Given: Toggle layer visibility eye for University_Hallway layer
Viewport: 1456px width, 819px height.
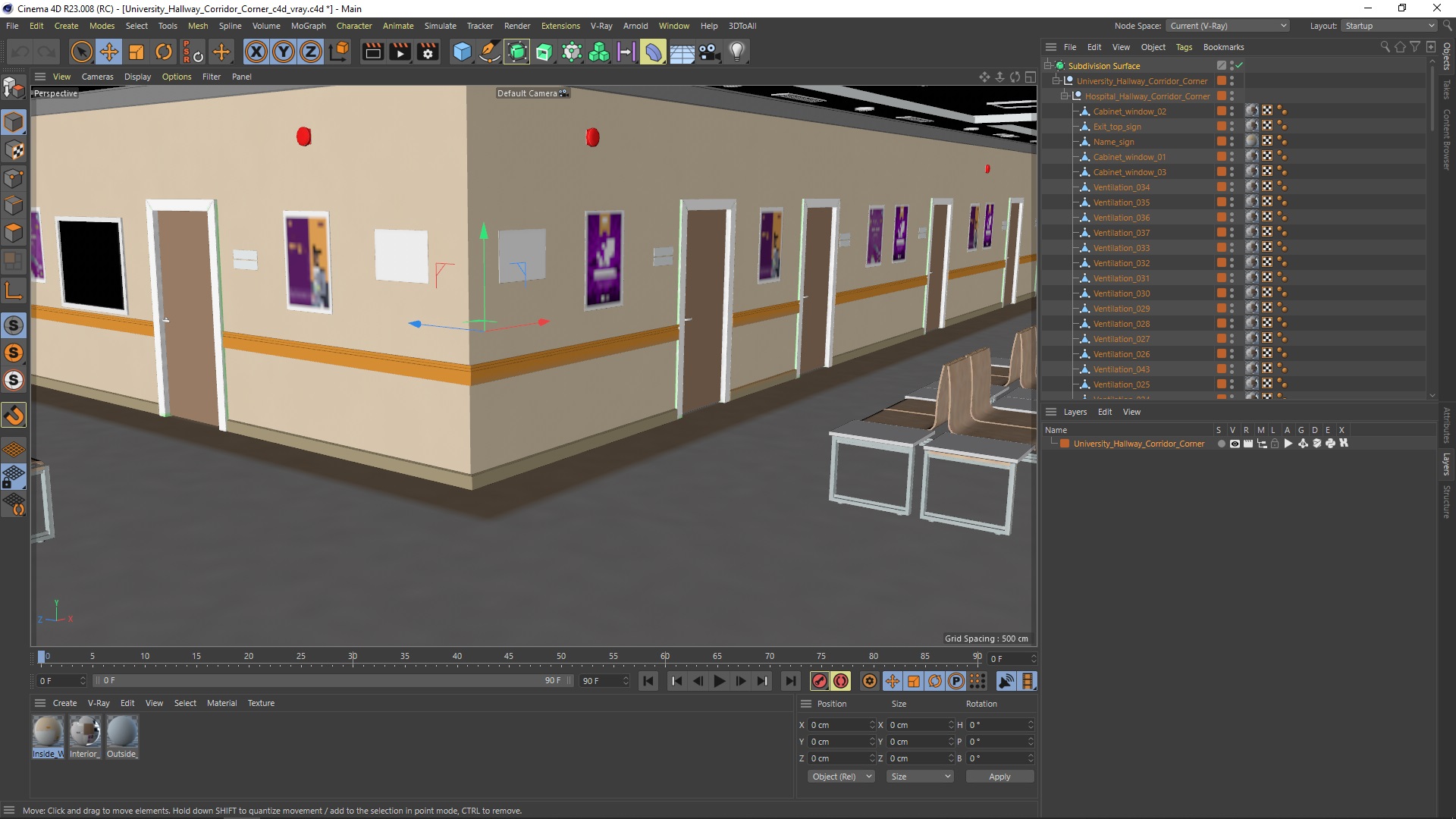Looking at the screenshot, I should point(1235,444).
